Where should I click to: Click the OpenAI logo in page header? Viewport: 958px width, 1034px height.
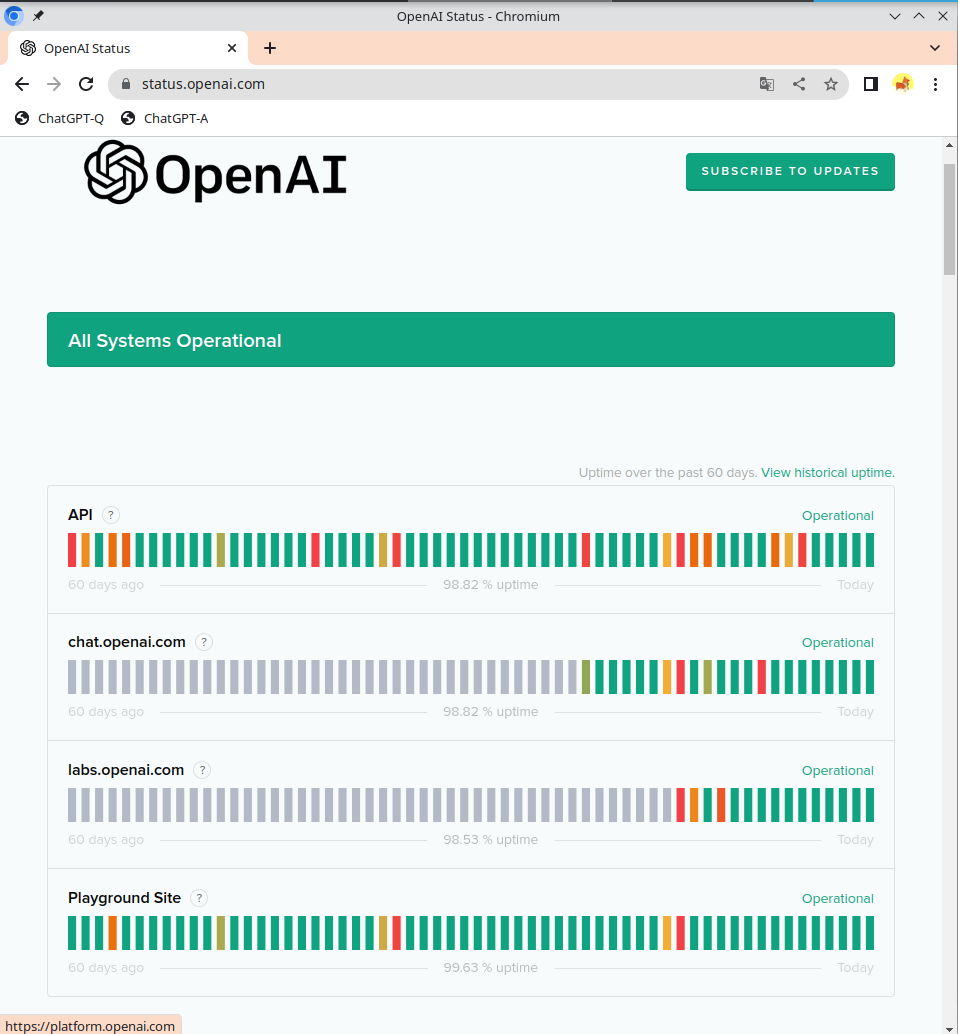[x=215, y=172]
